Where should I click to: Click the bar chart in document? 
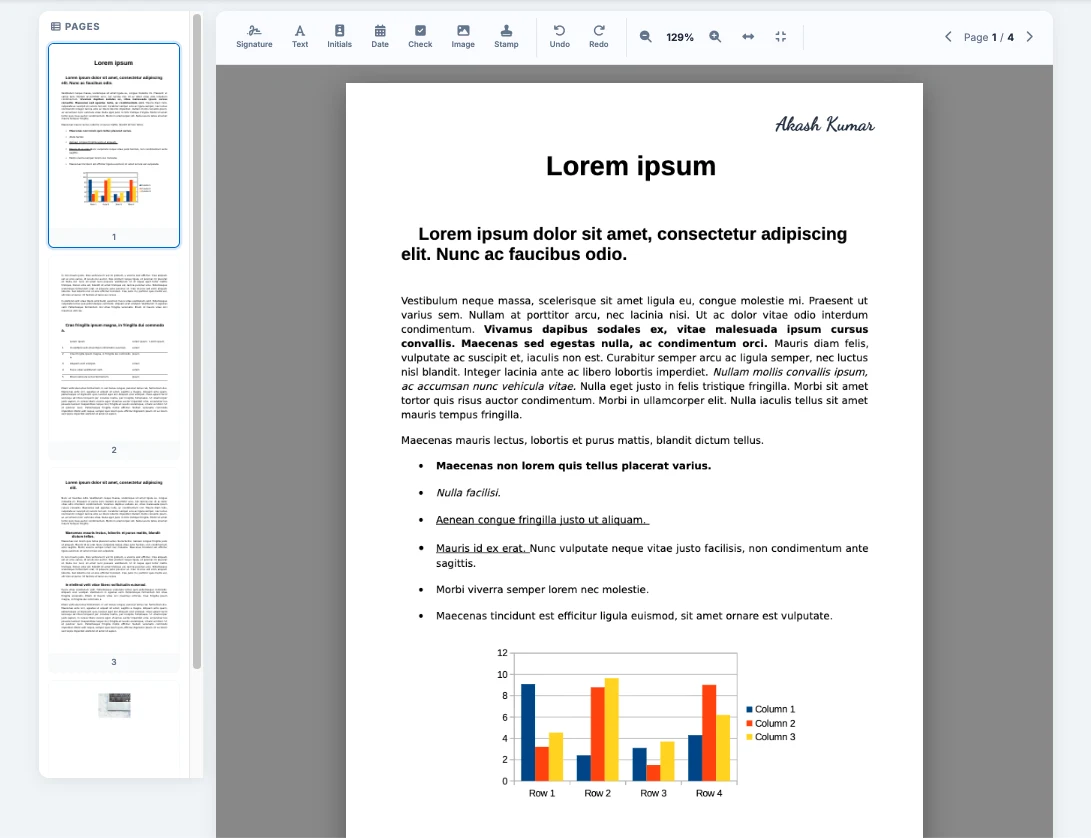(645, 722)
